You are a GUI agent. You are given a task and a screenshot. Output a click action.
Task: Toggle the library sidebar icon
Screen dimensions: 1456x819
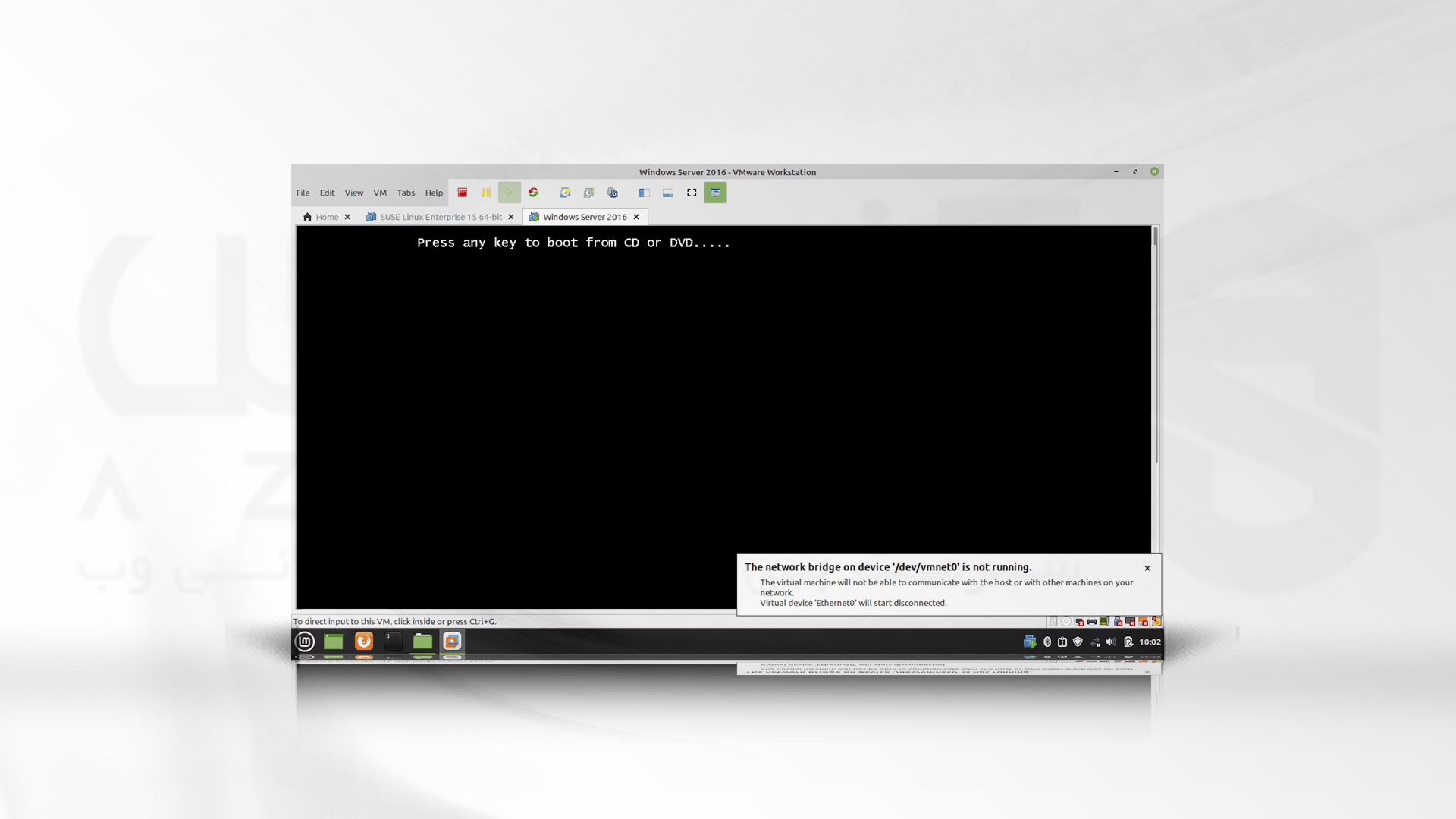tap(644, 193)
